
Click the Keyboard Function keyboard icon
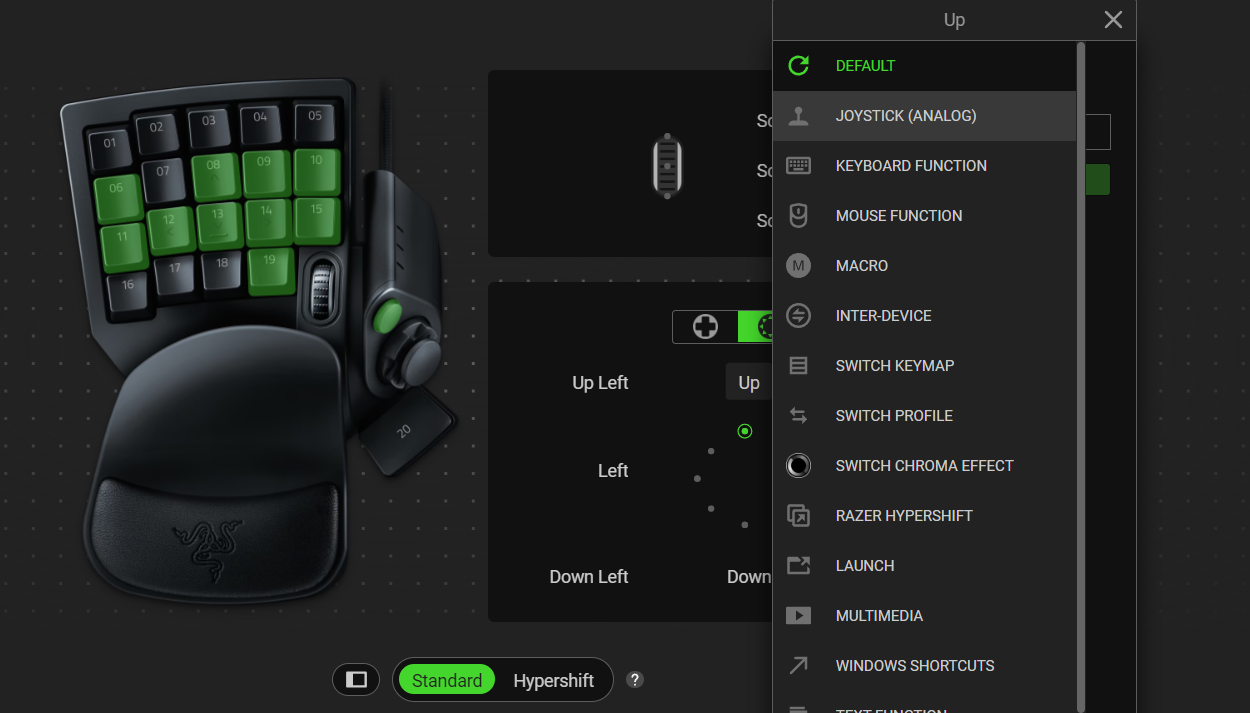[798, 166]
